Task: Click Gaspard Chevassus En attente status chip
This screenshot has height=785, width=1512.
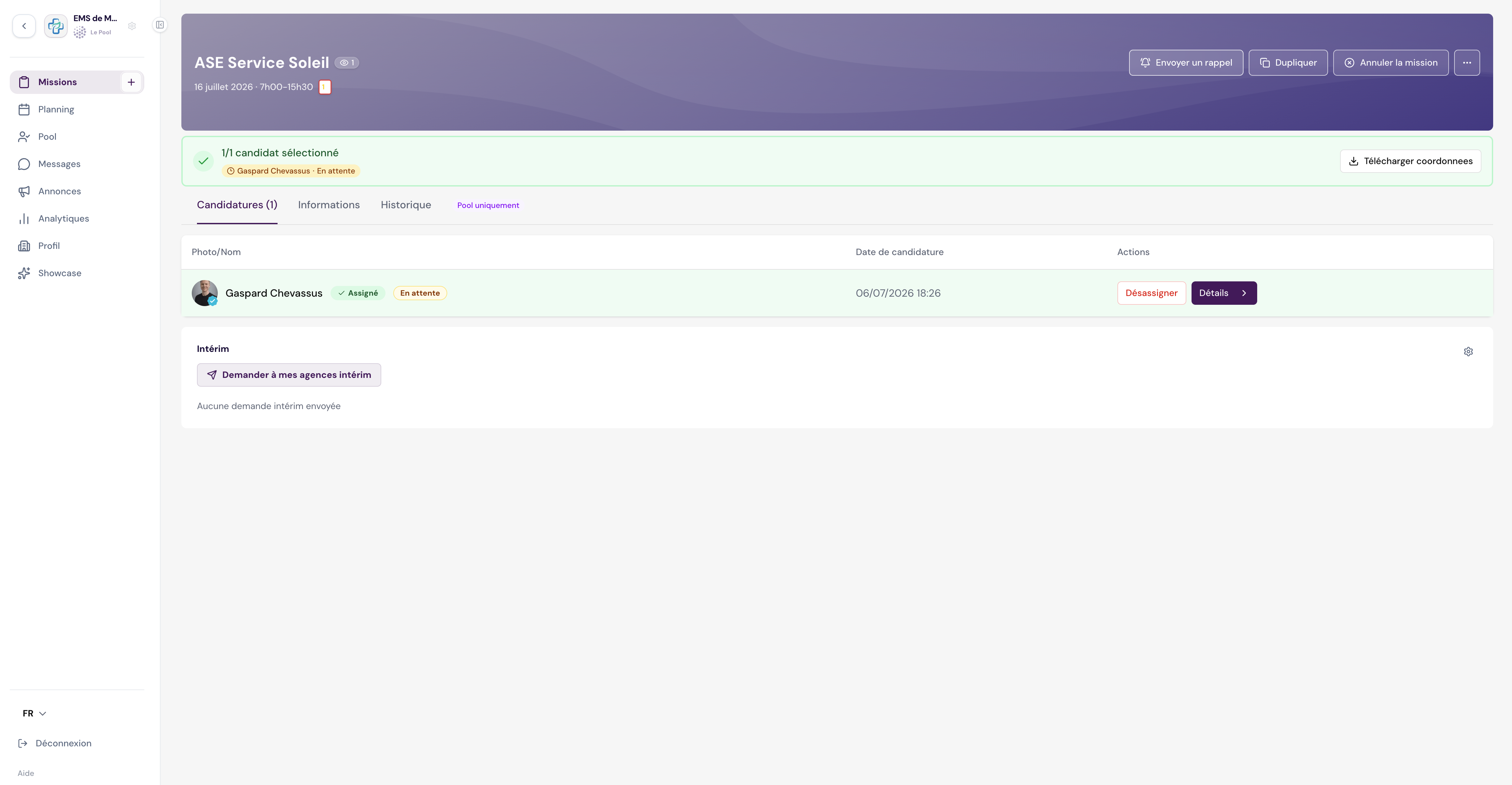Action: 291,171
